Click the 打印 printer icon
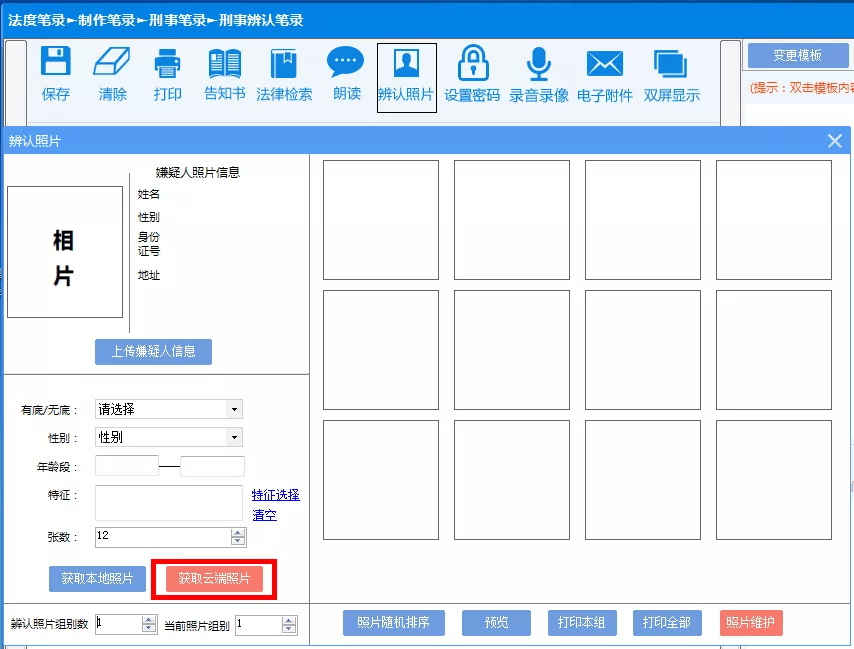854x649 pixels. point(167,64)
